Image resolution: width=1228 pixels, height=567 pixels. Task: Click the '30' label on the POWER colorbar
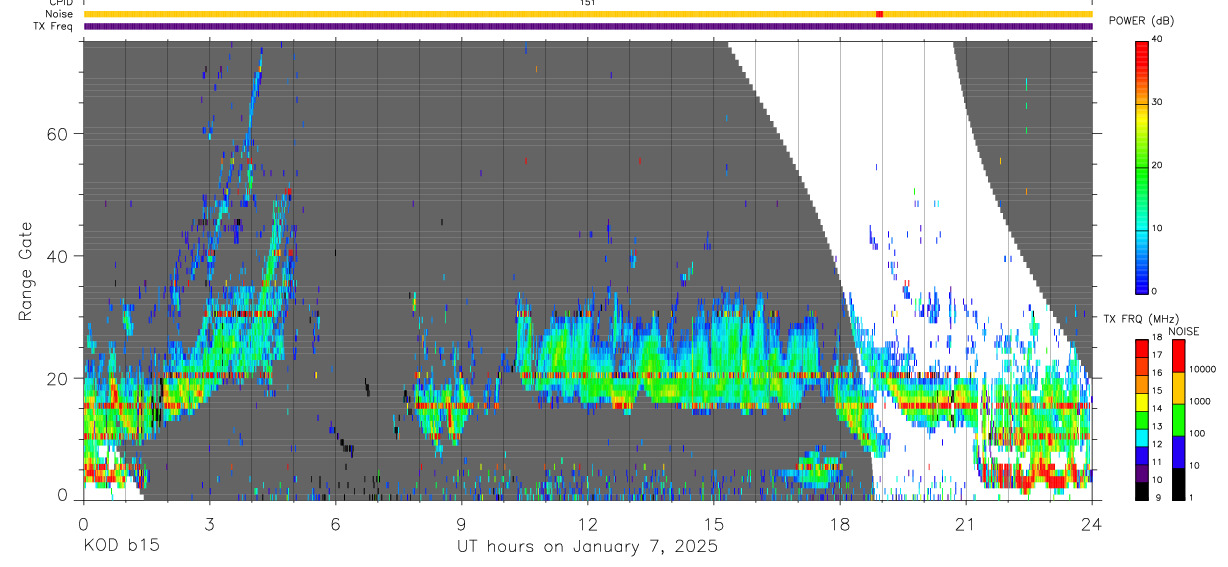pyautogui.click(x=1158, y=102)
